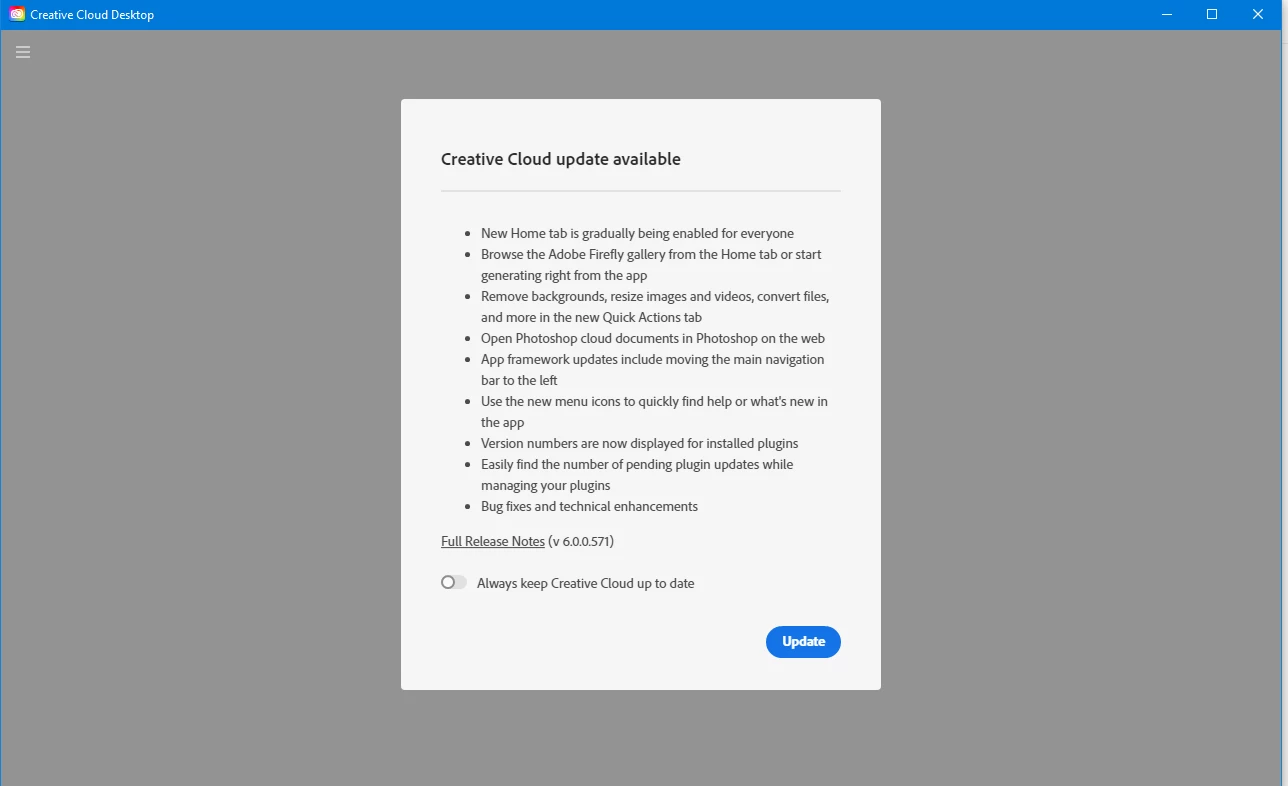Click 'Bug fixes and technical enhancements' text
1288x786 pixels.
pos(589,506)
